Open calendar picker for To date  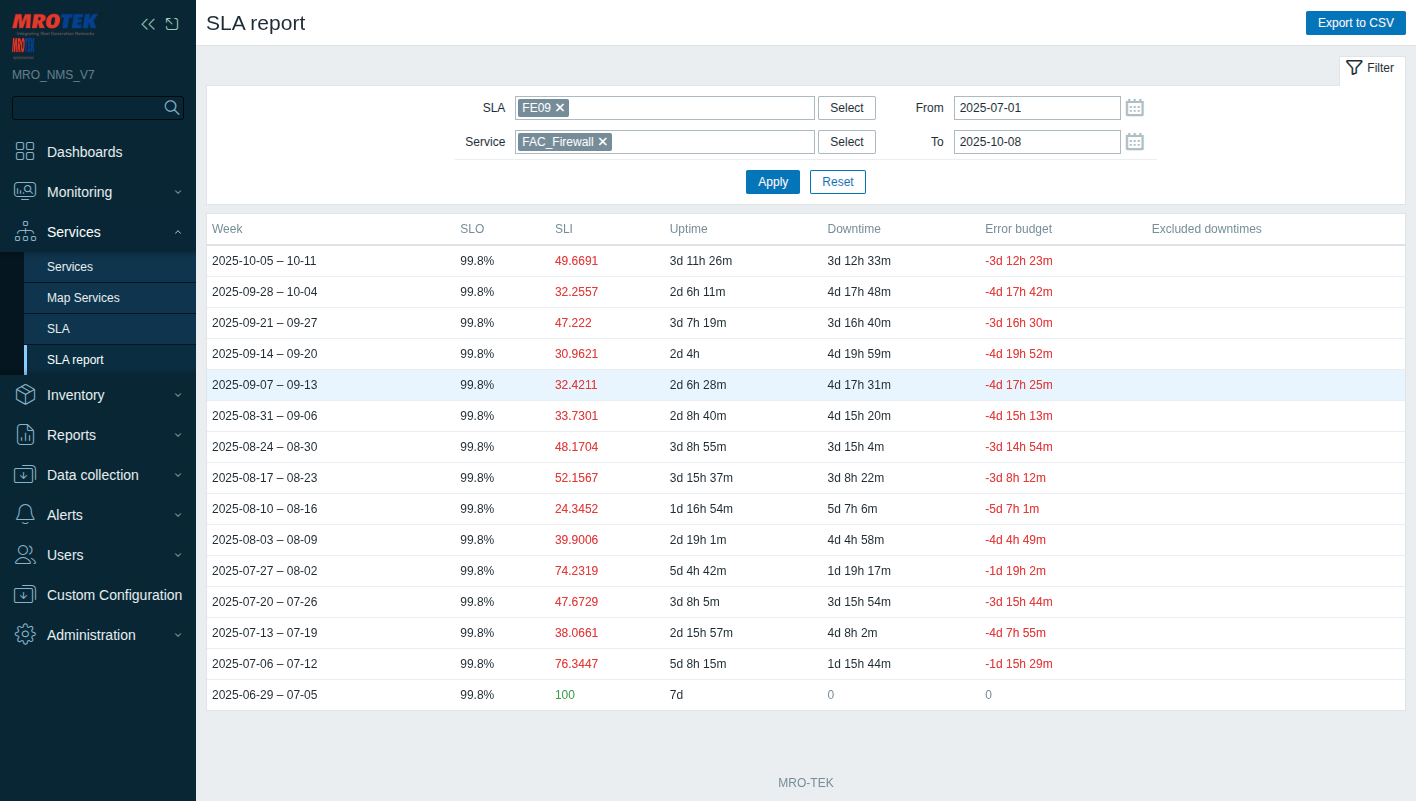[x=1135, y=142]
